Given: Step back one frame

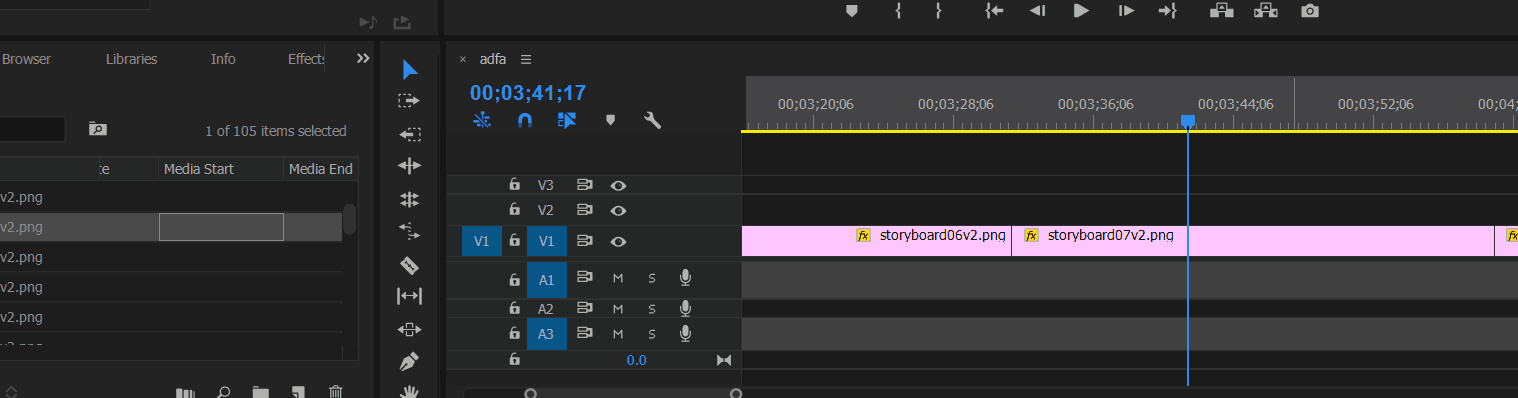Looking at the screenshot, I should pos(1038,11).
